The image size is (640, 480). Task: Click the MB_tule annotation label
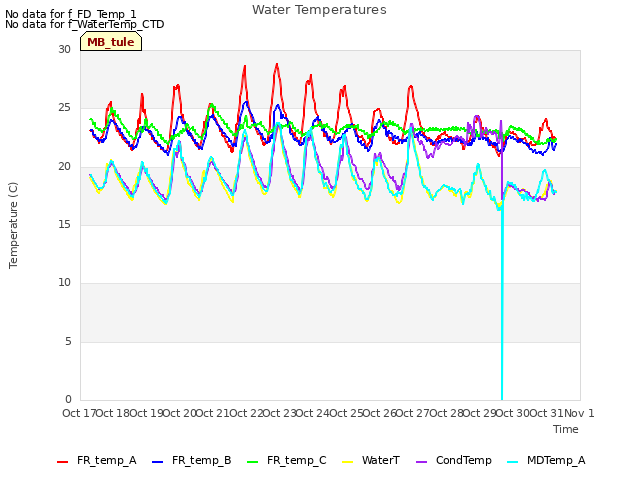[111, 42]
